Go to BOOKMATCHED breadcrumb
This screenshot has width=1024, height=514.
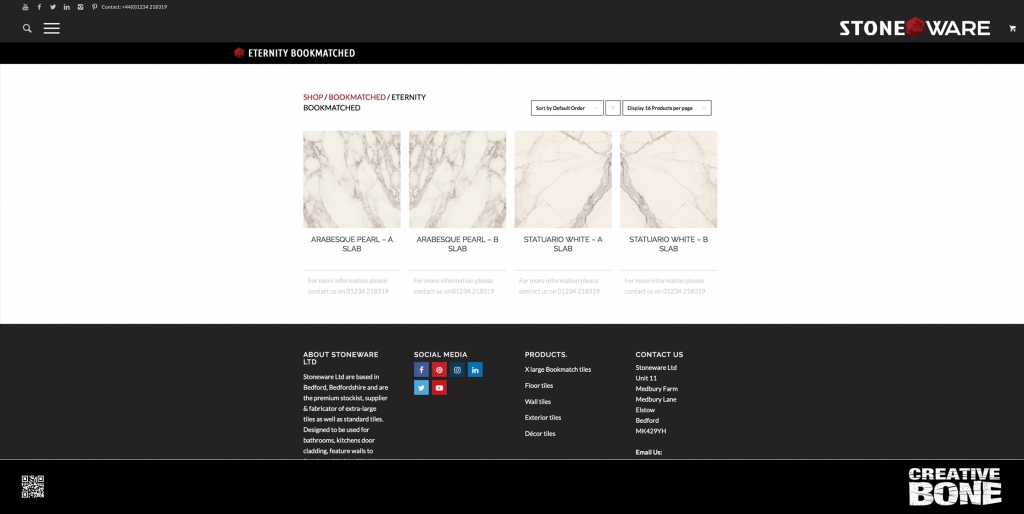[x=357, y=97]
